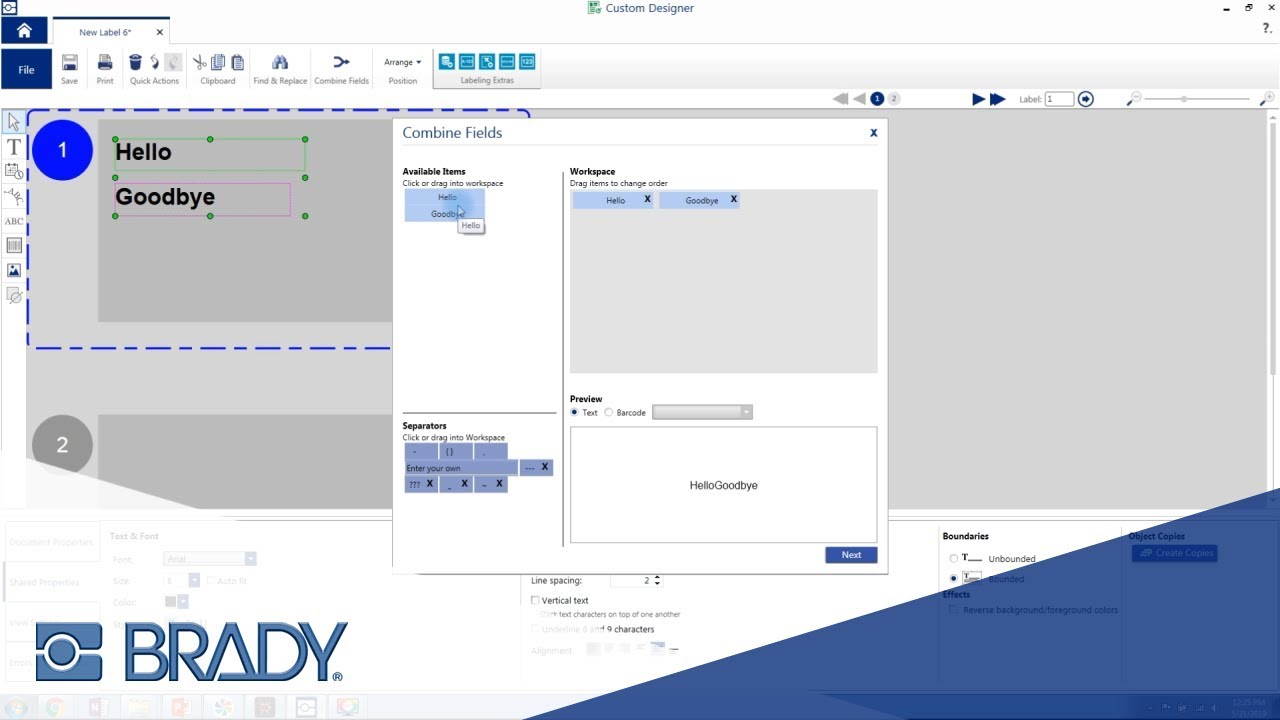Click the trash can delete icon
Viewport: 1280px width, 720px height.
click(x=136, y=62)
